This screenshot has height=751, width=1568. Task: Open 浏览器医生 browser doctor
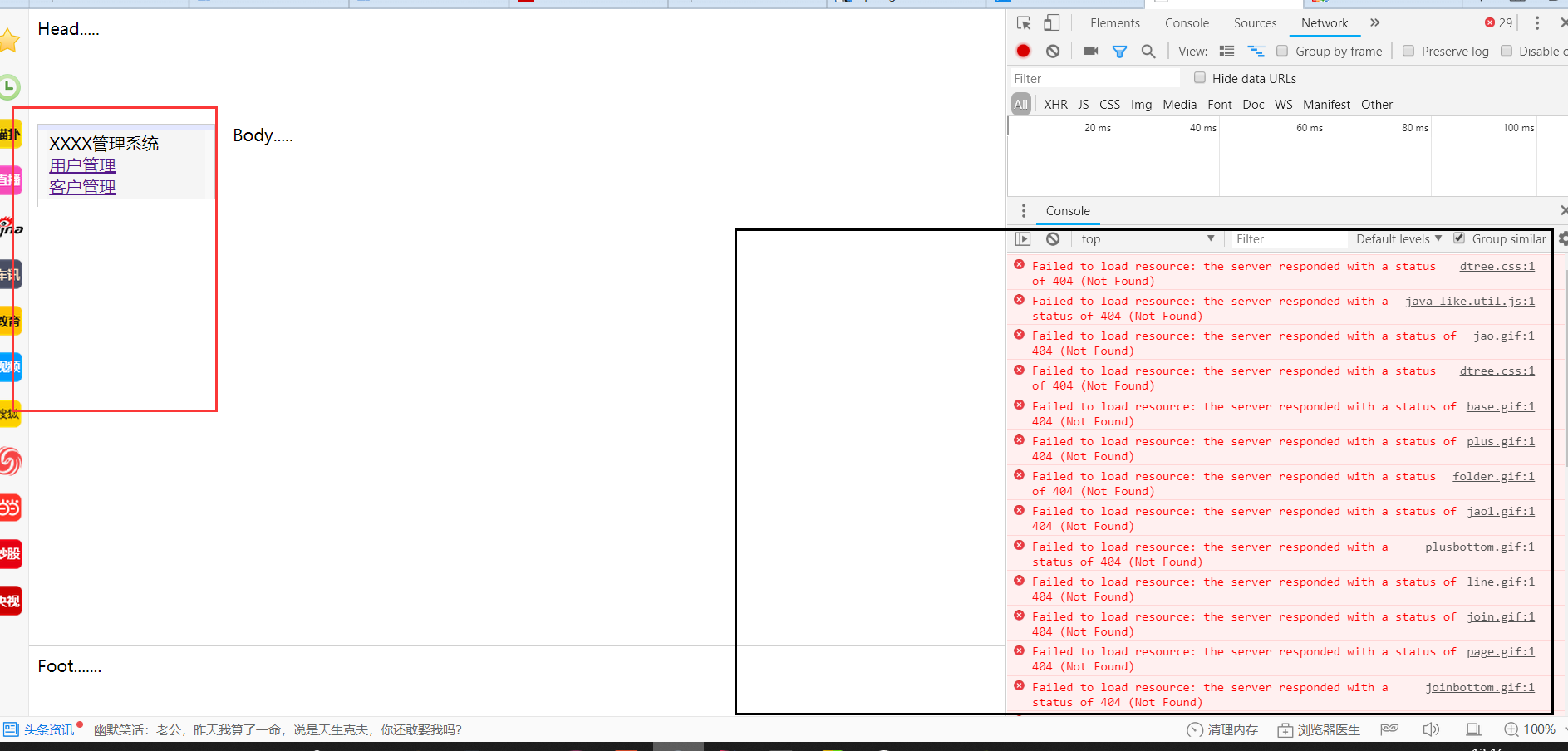point(1319,729)
